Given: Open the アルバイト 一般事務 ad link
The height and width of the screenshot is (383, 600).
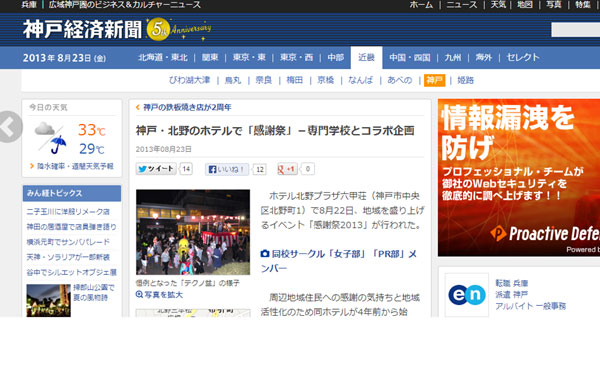Looking at the screenshot, I should click(530, 306).
